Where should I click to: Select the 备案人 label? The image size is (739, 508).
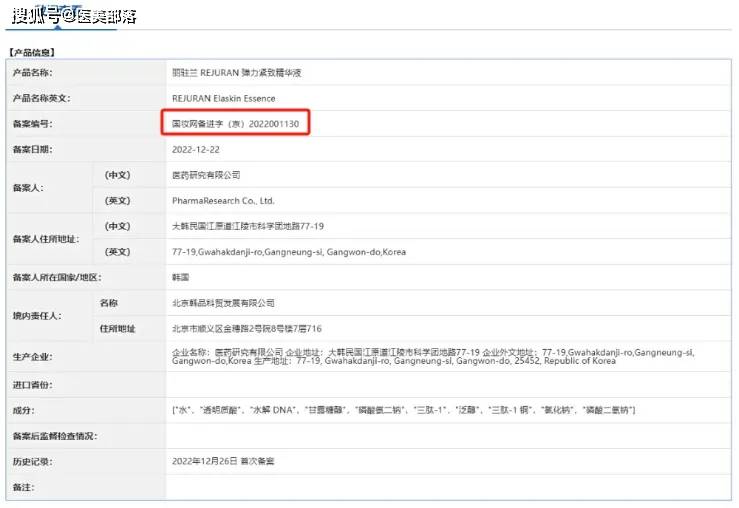[x=28, y=188]
